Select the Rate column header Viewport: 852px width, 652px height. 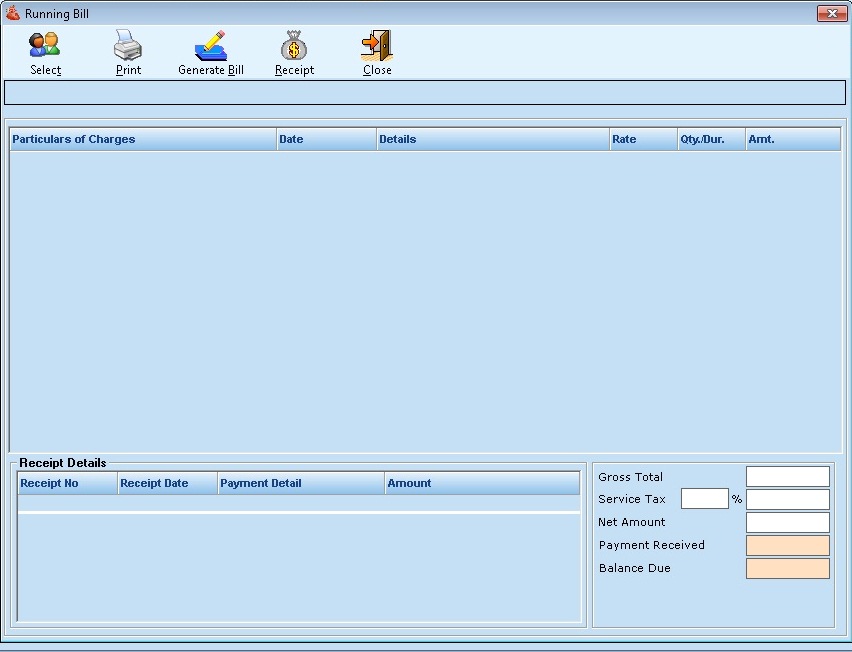pos(641,139)
